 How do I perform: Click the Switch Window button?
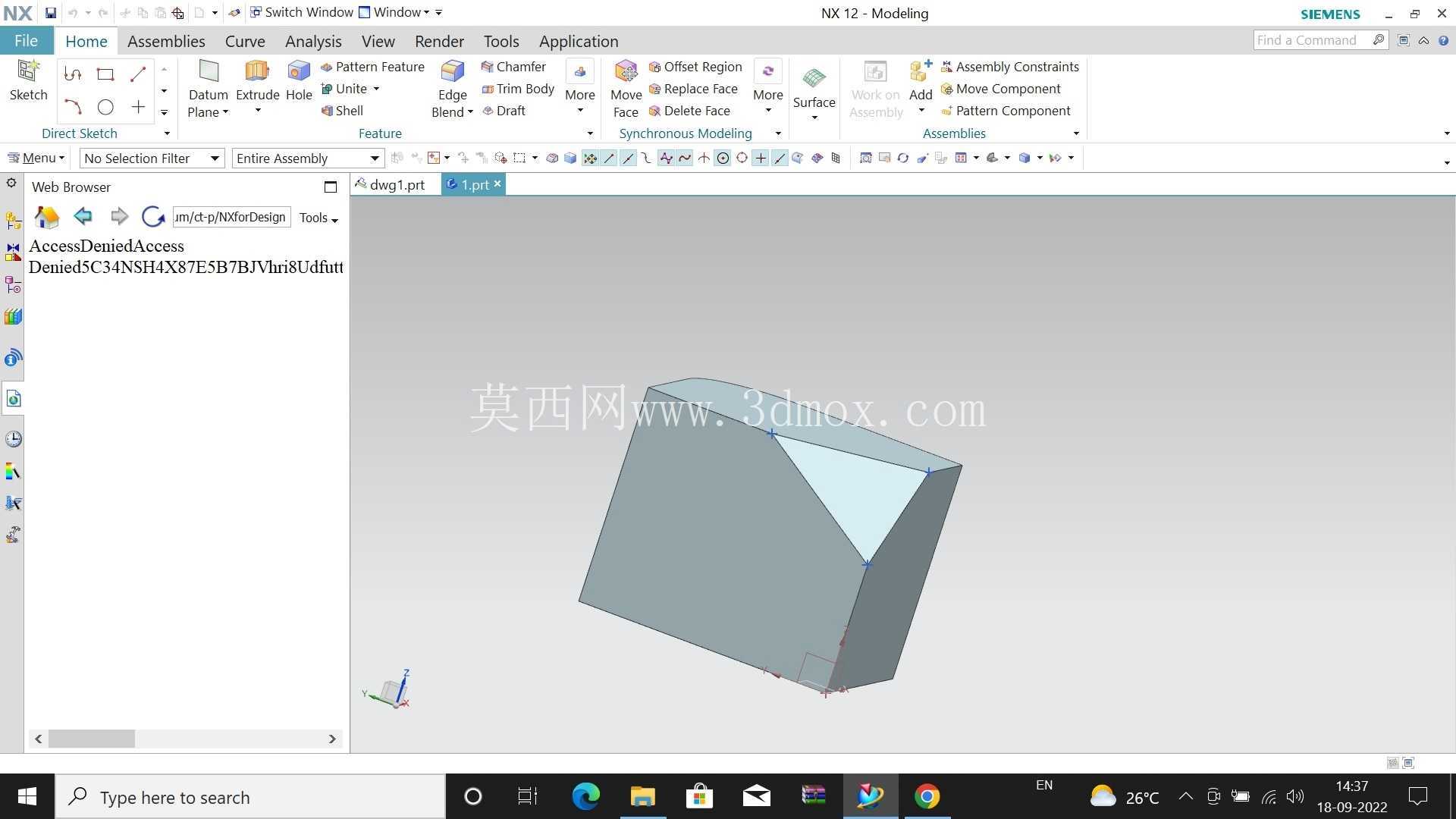(301, 12)
